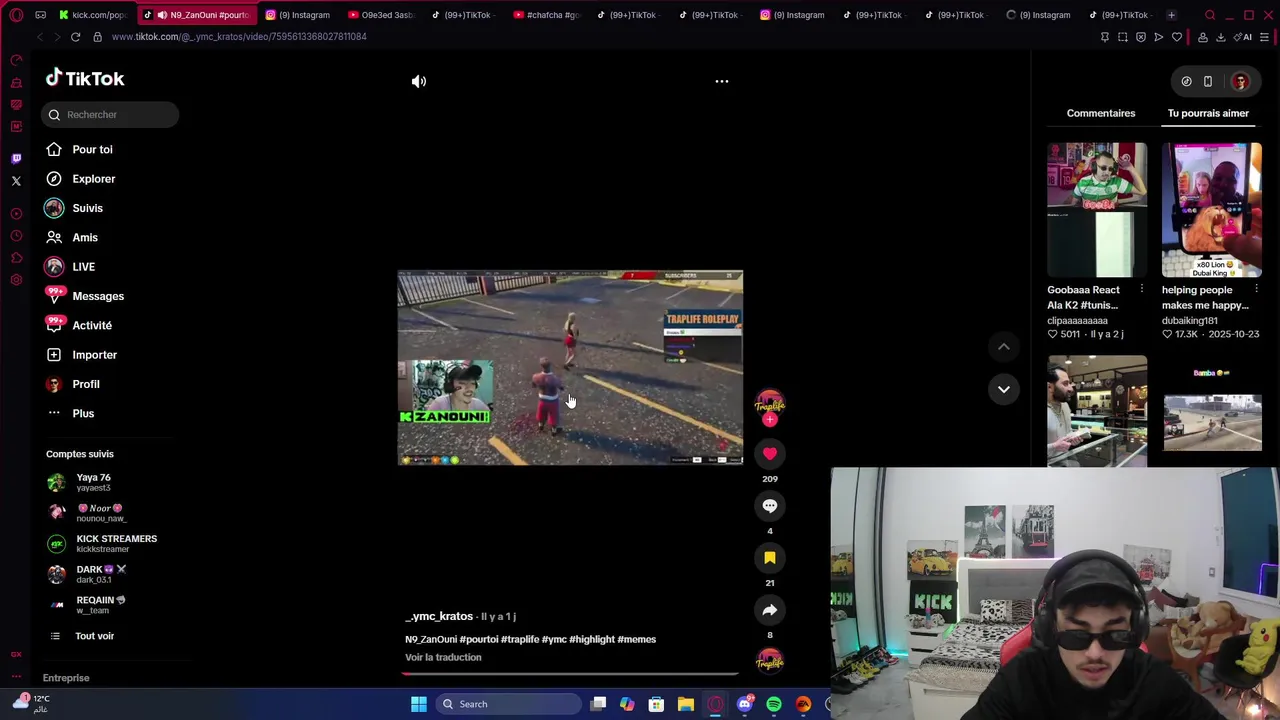Switch to the Commentaires tab
The width and height of the screenshot is (1280, 720).
(1101, 113)
